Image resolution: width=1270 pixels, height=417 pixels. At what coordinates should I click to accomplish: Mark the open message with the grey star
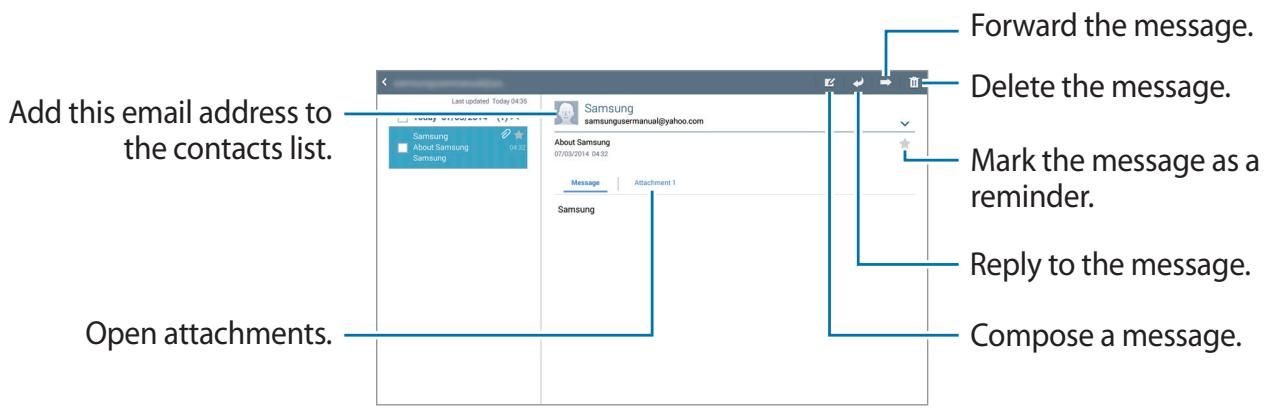coord(905,145)
